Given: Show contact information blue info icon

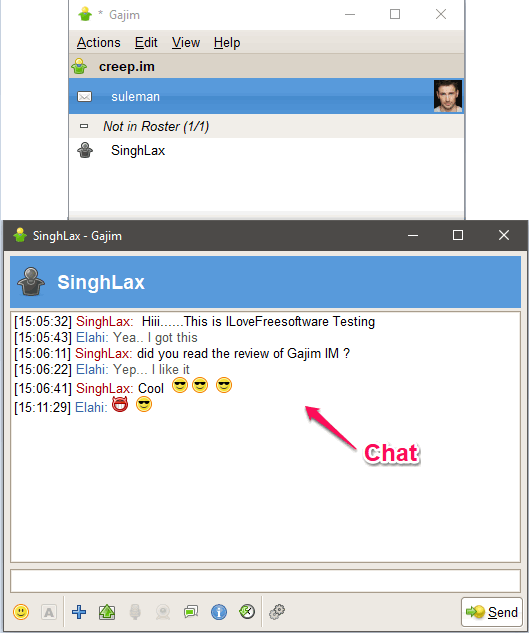Looking at the screenshot, I should click(x=219, y=612).
